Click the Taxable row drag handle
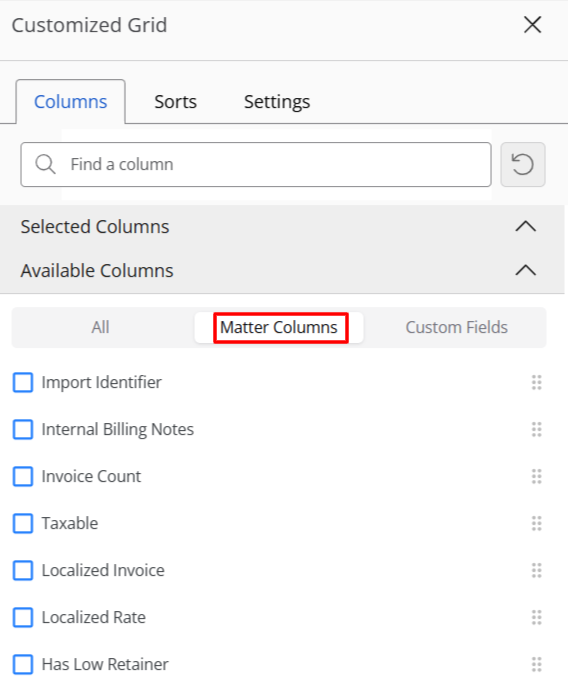Viewport: 568px width, 689px height. point(536,523)
